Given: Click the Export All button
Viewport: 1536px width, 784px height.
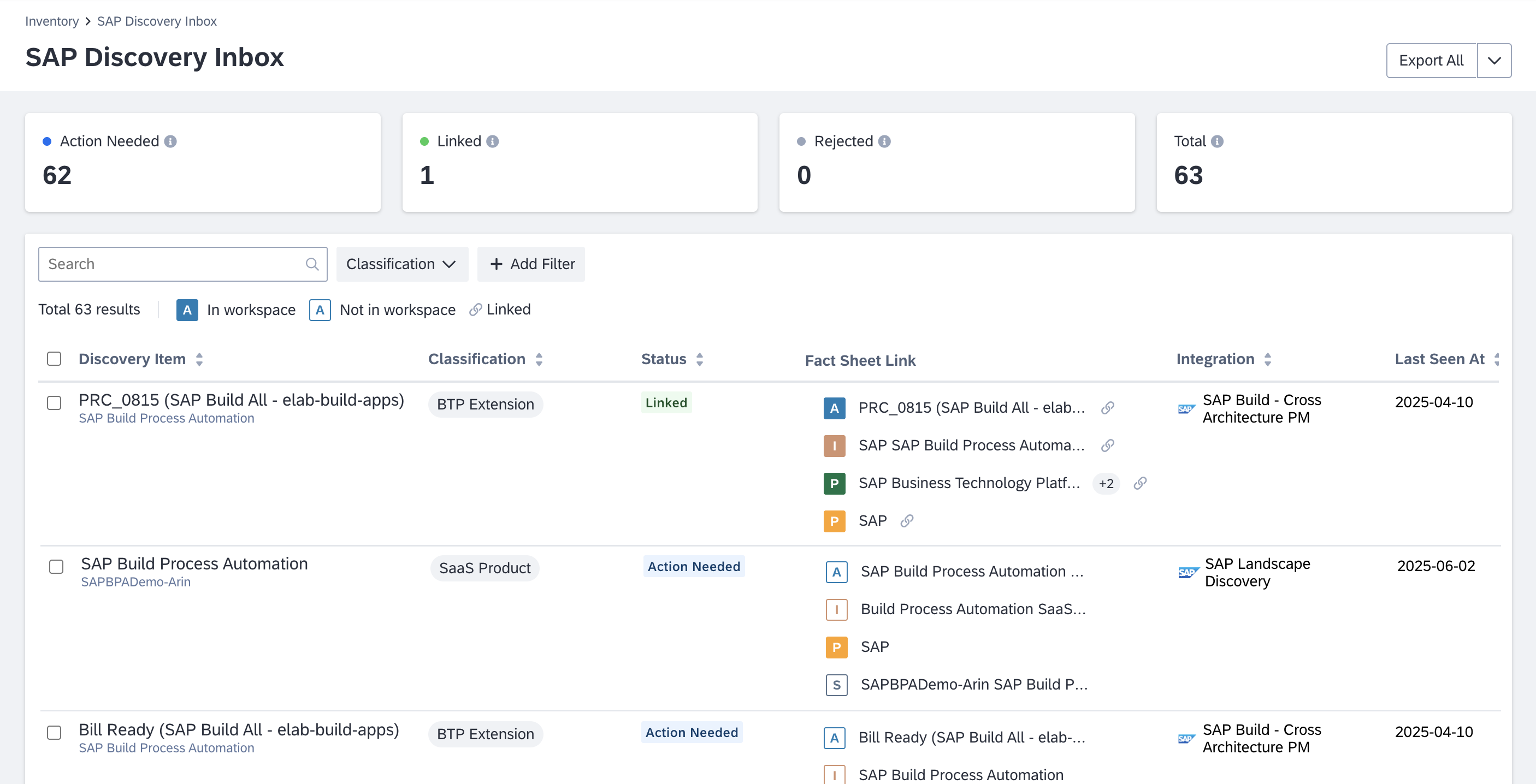Looking at the screenshot, I should [x=1431, y=61].
